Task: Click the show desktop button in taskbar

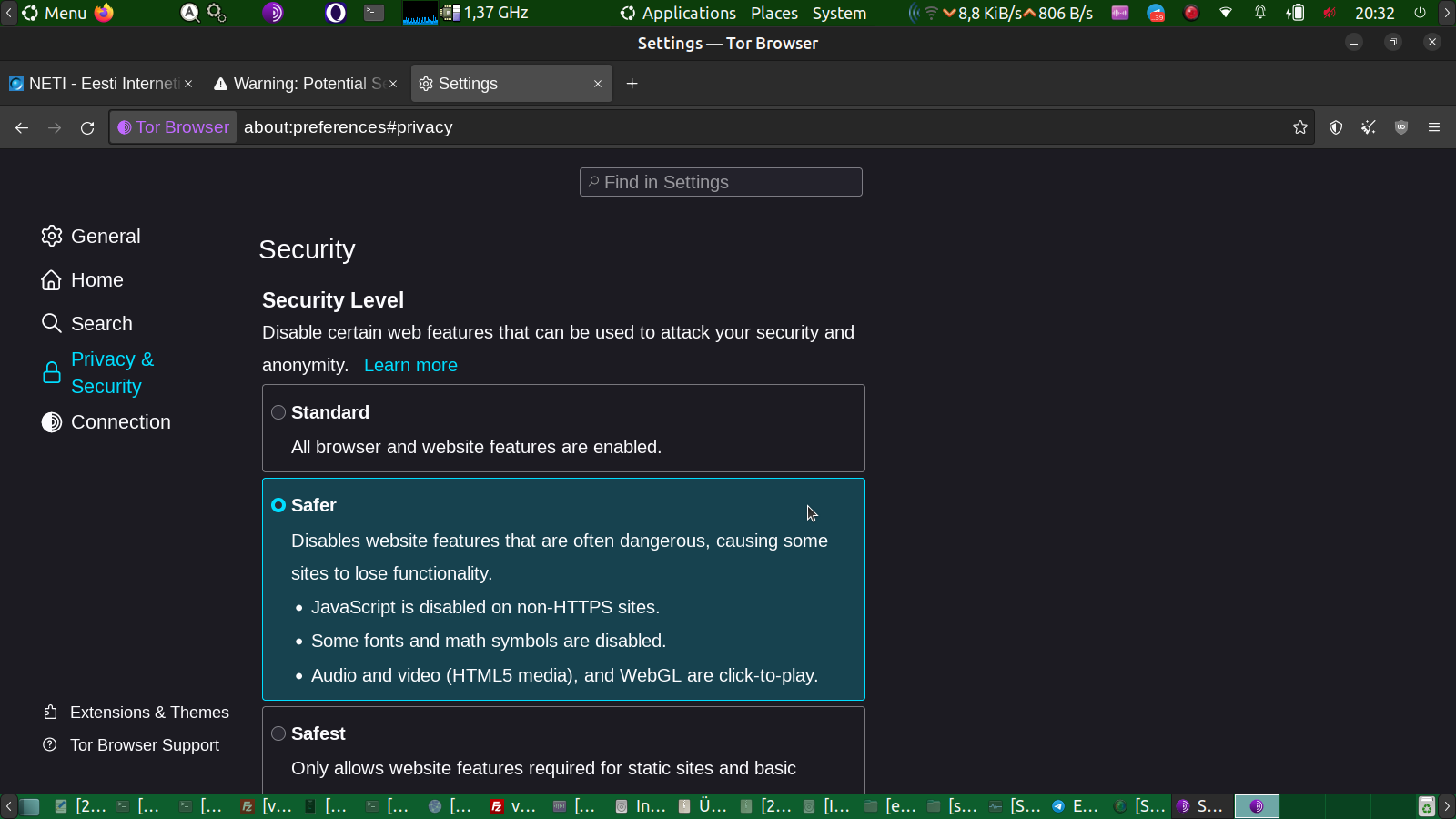Action: [x=30, y=806]
